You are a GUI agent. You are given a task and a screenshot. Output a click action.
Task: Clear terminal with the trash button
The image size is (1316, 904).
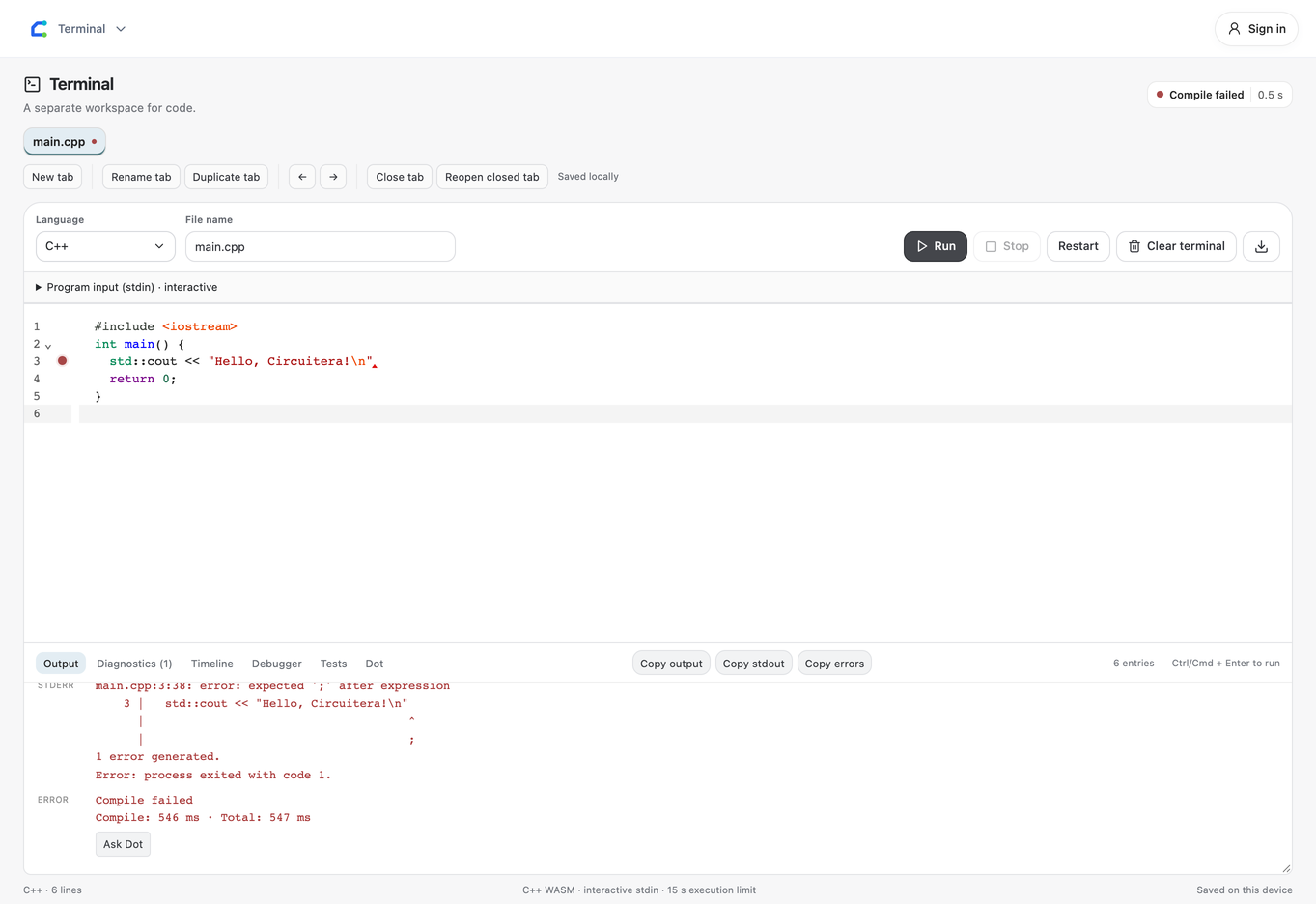point(1177,246)
